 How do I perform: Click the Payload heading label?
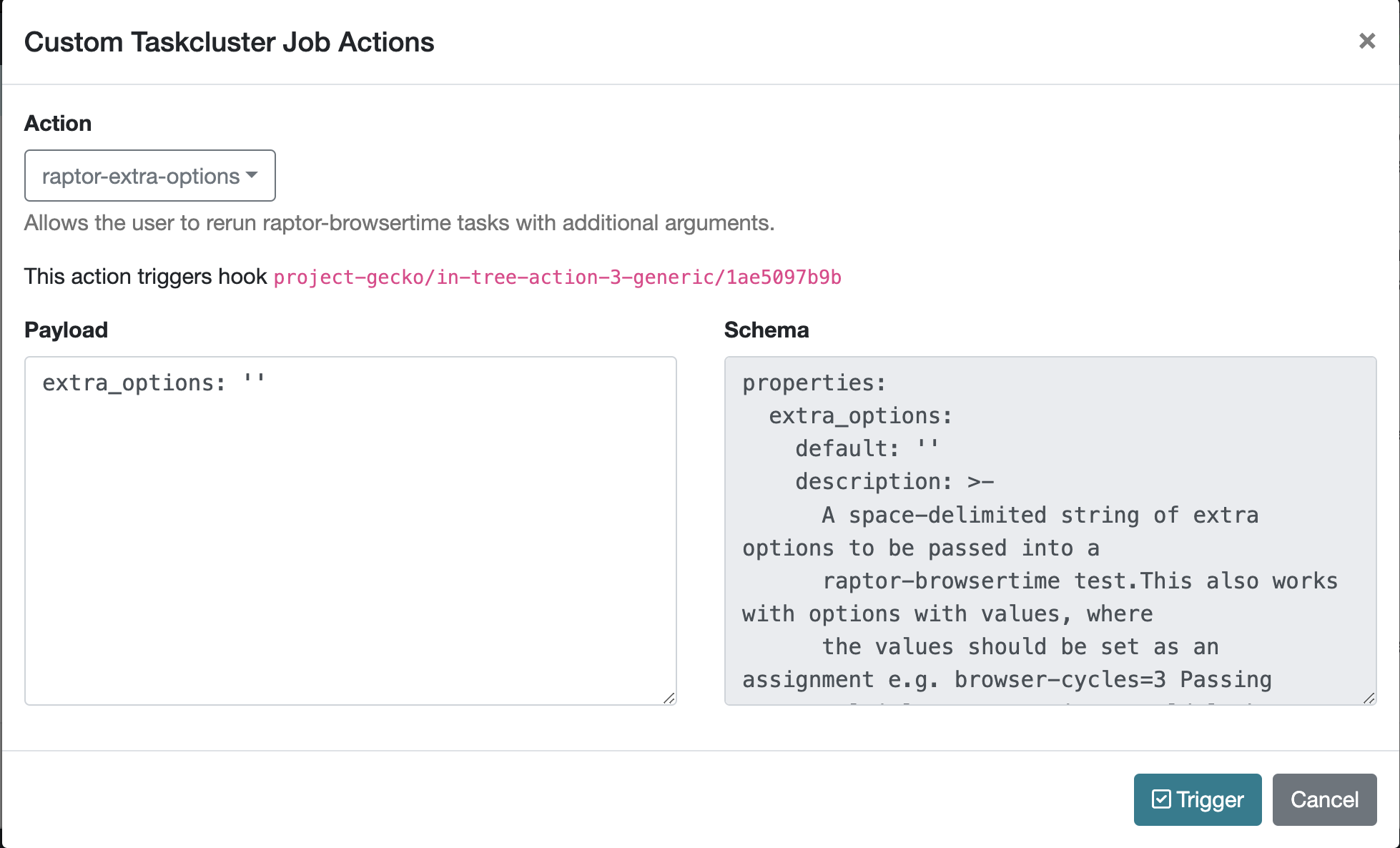click(x=66, y=330)
